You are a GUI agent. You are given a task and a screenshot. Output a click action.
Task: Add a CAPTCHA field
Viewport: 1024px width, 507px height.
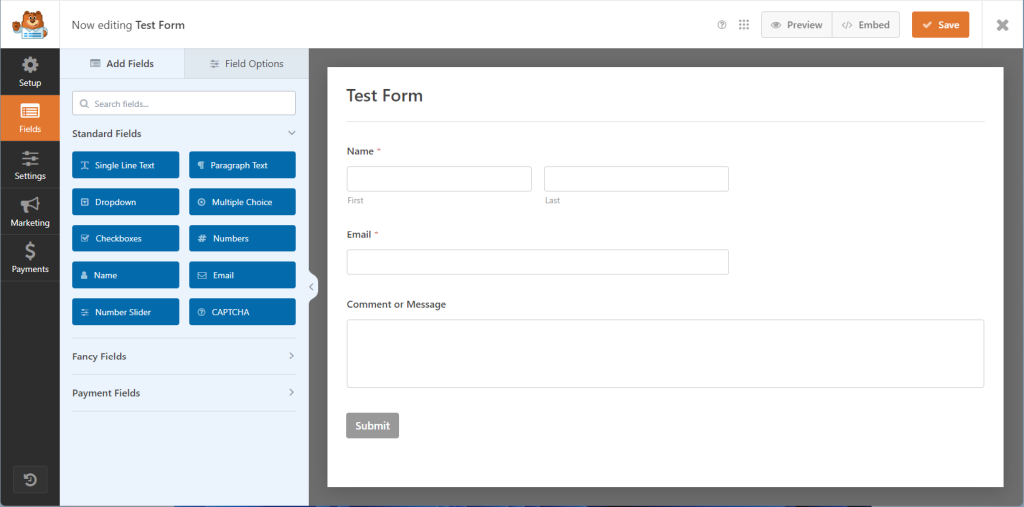242,312
